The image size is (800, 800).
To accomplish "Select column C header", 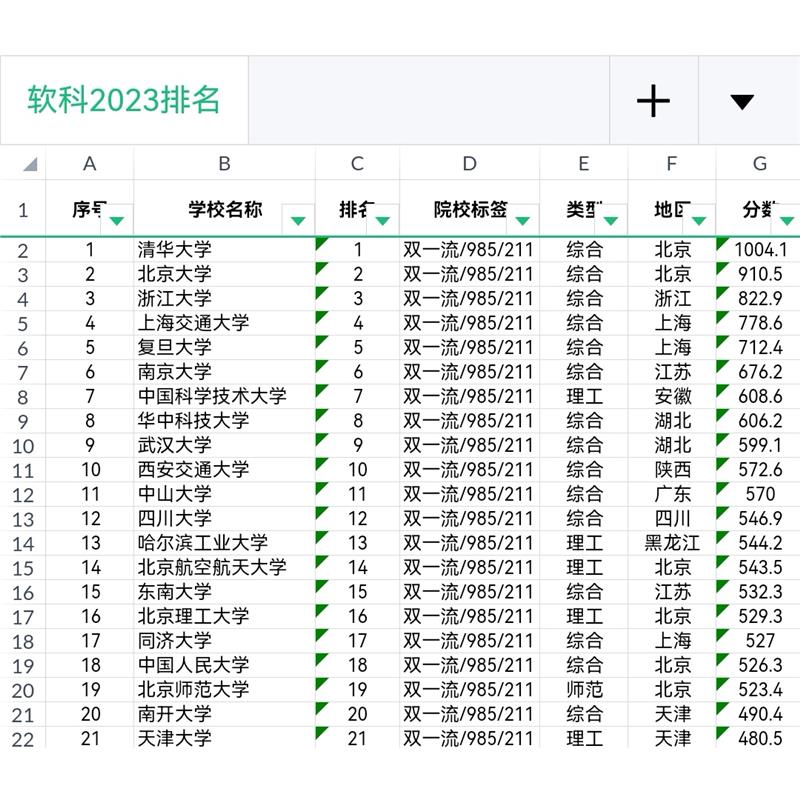I will click(x=357, y=163).
